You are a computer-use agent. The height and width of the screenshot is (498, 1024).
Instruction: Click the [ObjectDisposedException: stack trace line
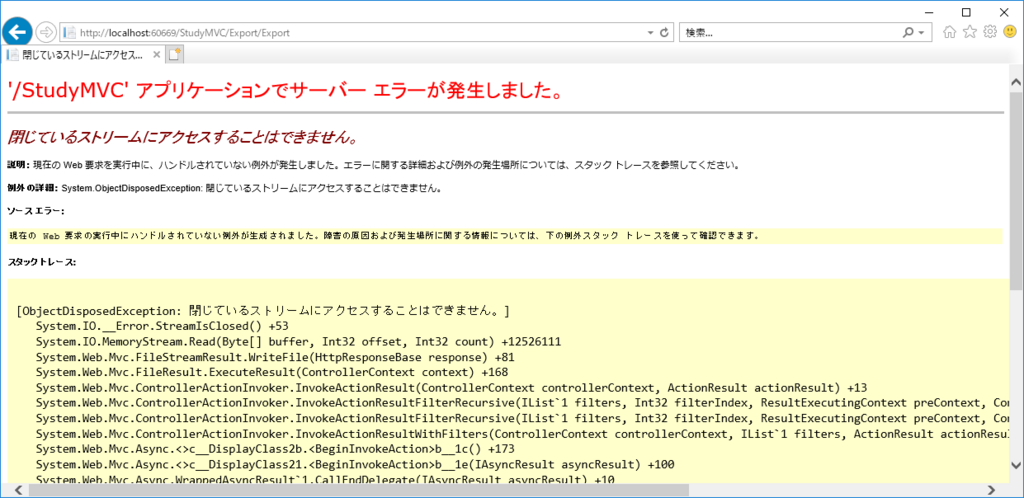click(x=263, y=310)
